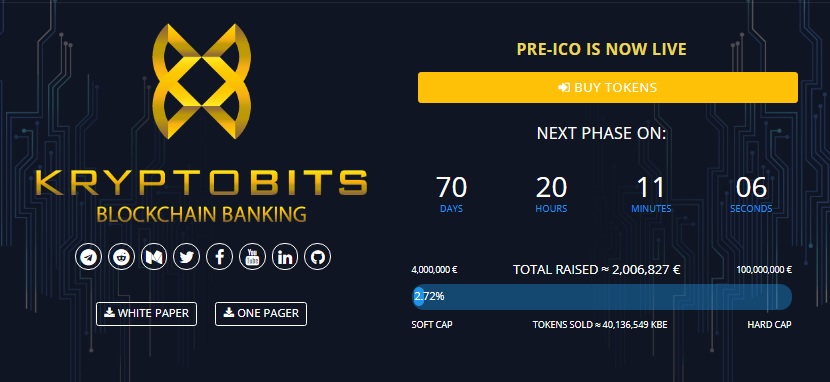The height and width of the screenshot is (382, 830).
Task: Open the Reddit social icon
Action: 121,257
